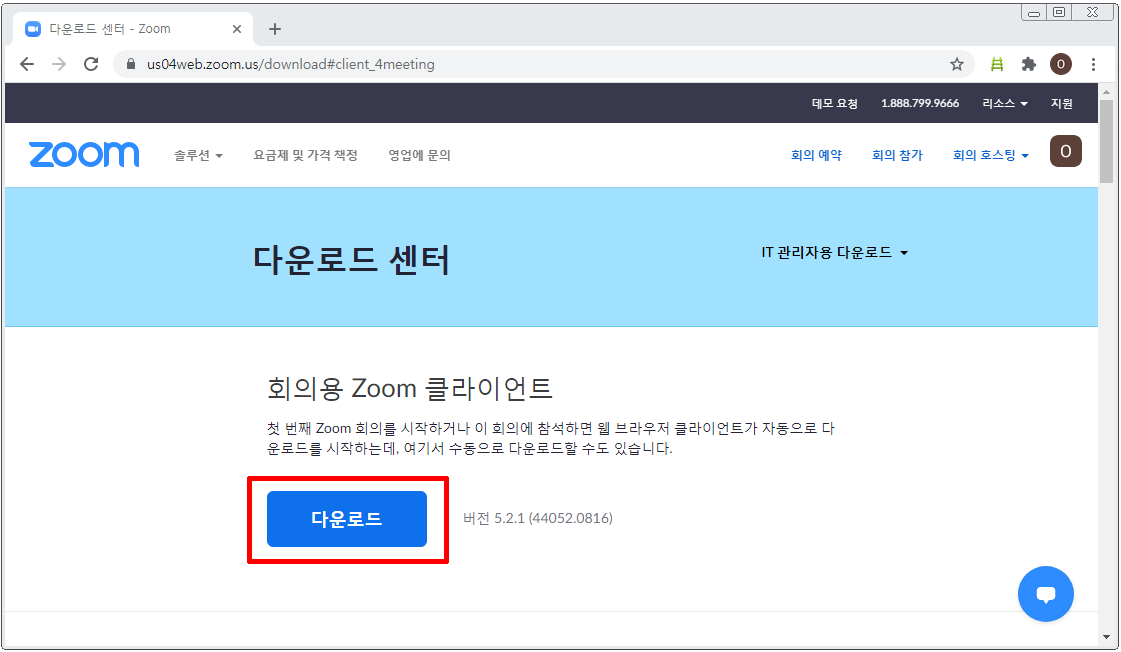The width and height of the screenshot is (1121, 652).
Task: Click 회의 참가 link
Action: [897, 155]
